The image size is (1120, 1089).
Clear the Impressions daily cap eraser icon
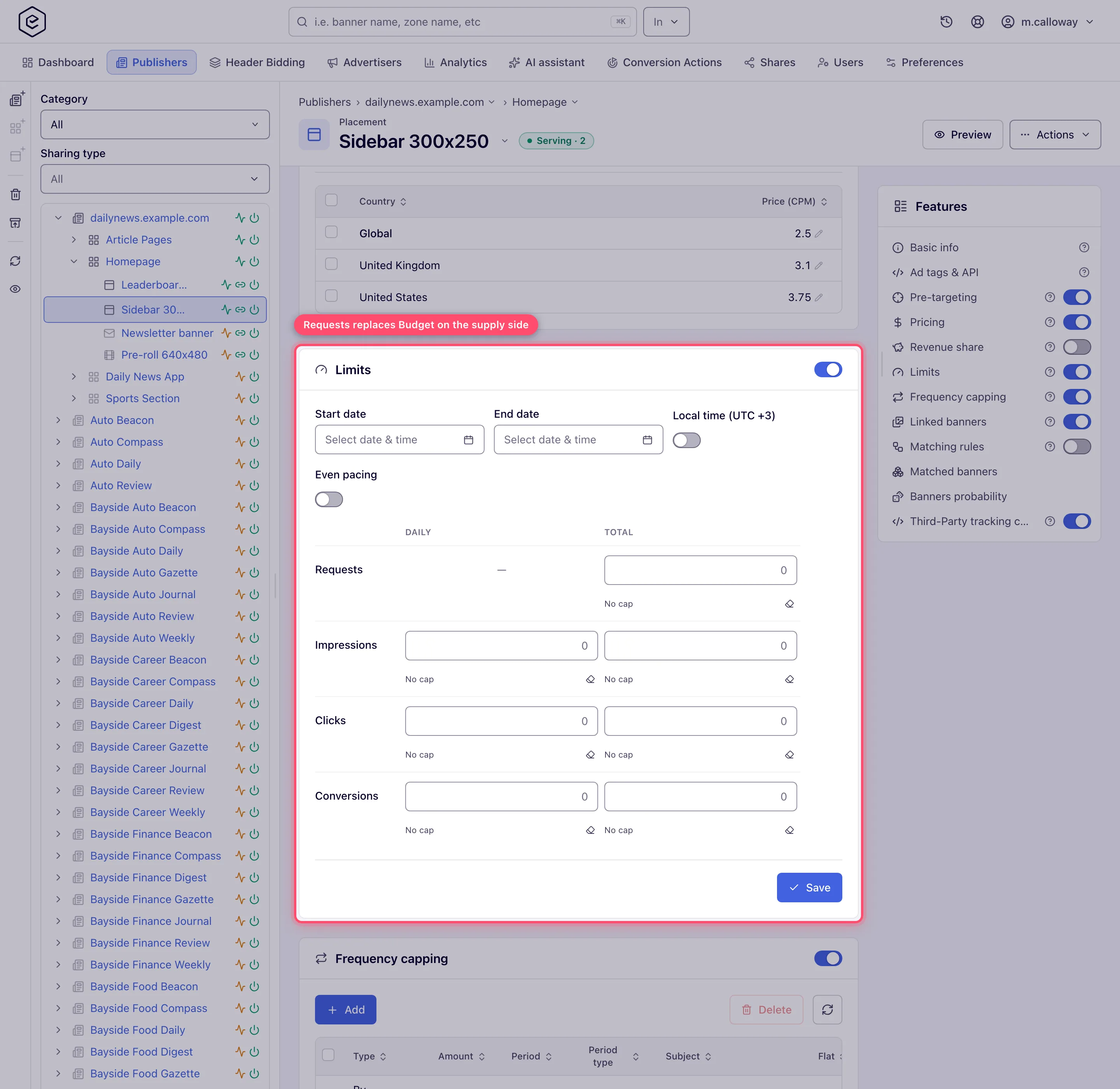590,679
